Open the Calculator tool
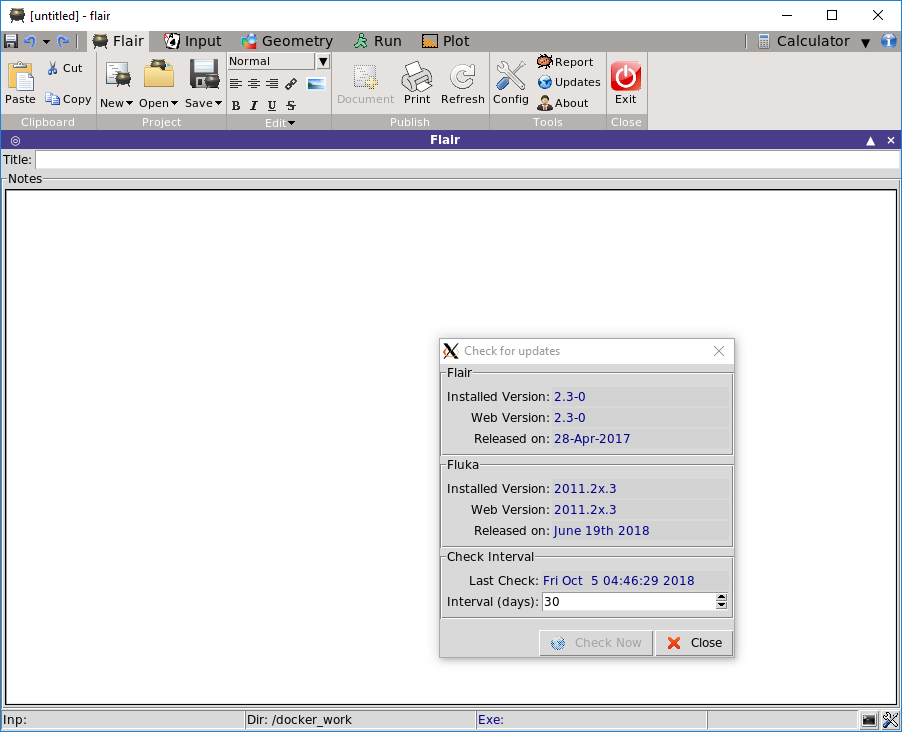 pos(804,41)
